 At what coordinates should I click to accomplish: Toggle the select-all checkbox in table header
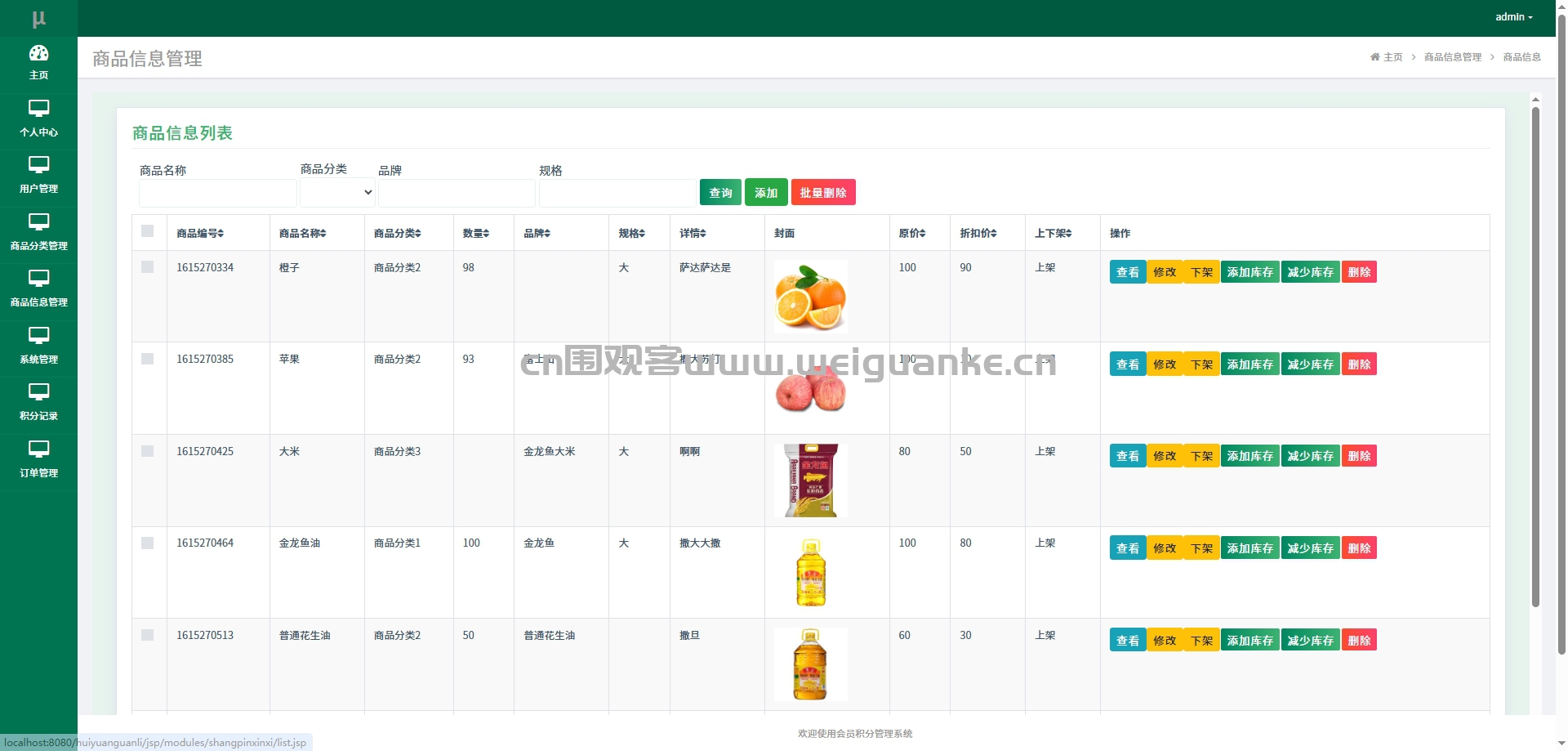pos(148,231)
